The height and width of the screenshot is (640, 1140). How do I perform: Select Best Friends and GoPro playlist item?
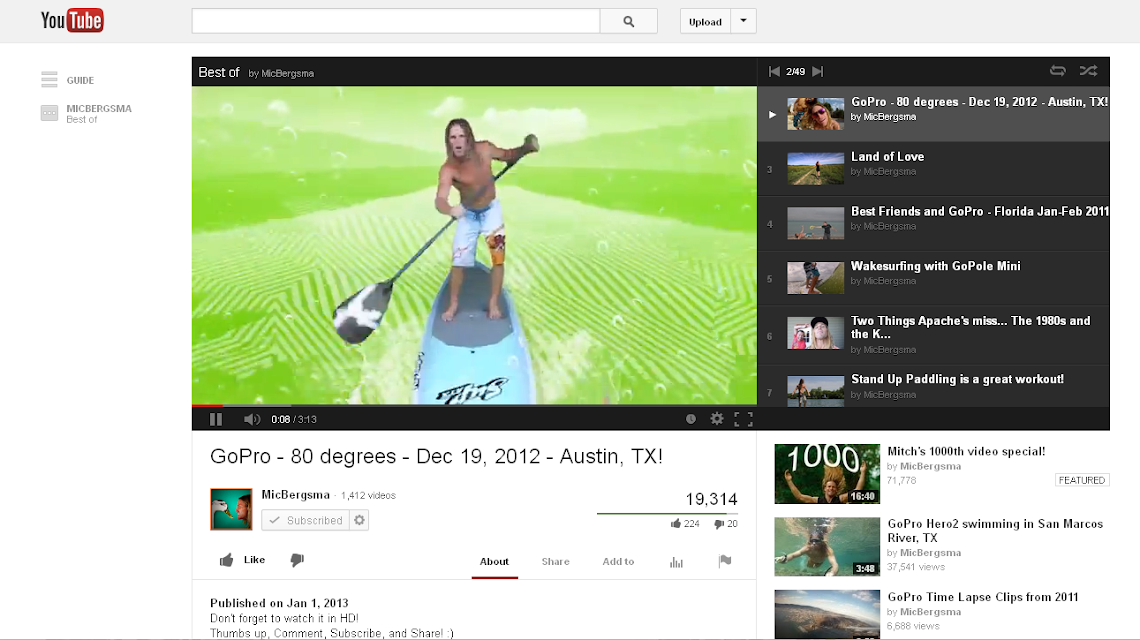coord(934,224)
